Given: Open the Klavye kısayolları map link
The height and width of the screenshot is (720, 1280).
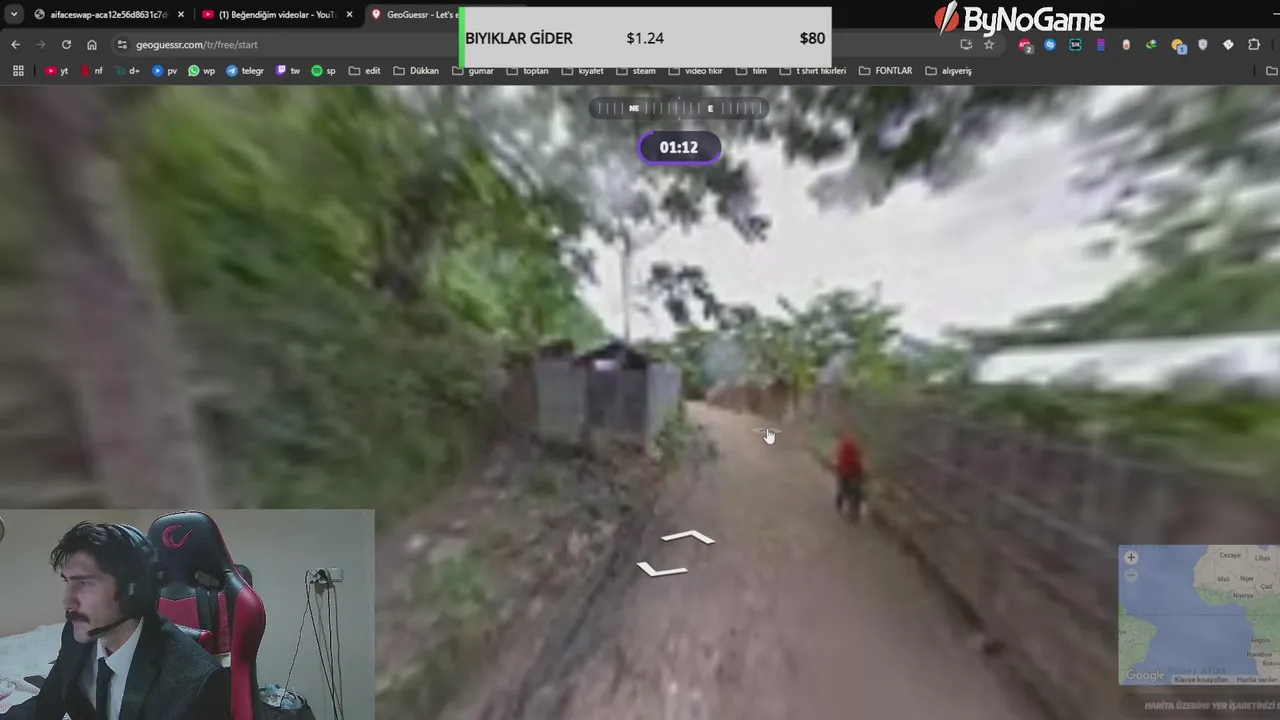Looking at the screenshot, I should 1201,680.
